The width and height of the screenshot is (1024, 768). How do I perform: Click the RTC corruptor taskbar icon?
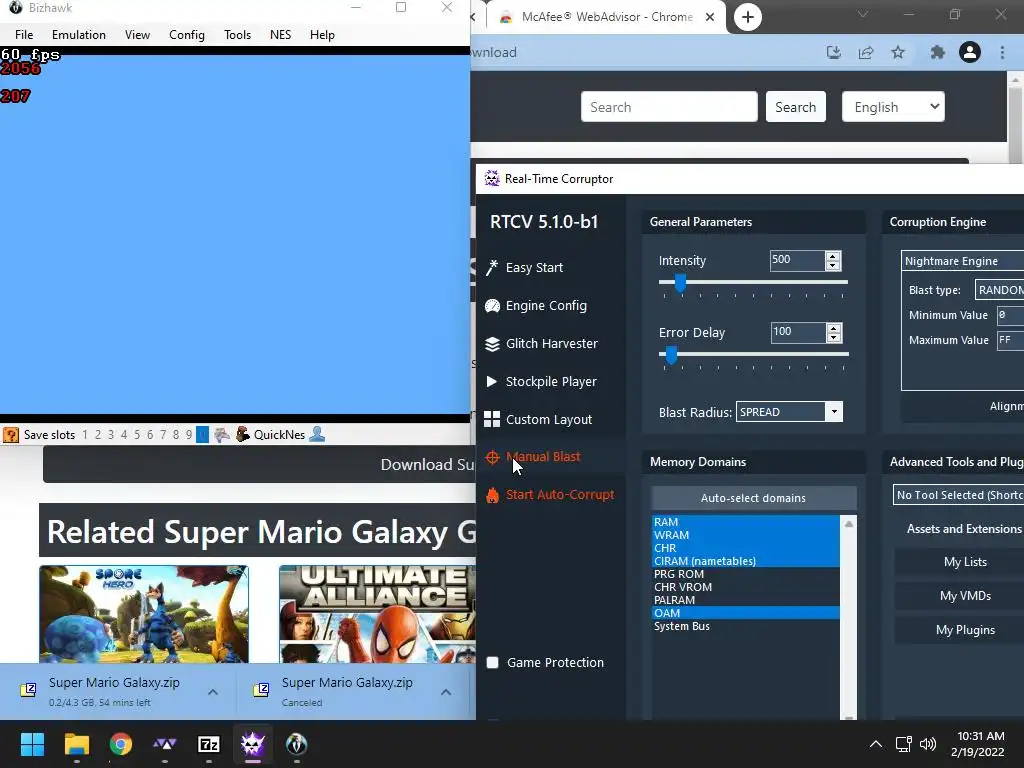pyautogui.click(x=253, y=744)
